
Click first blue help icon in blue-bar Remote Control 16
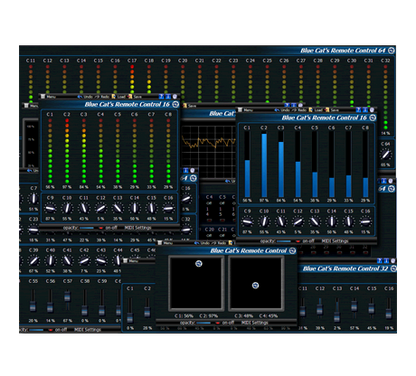359,110
